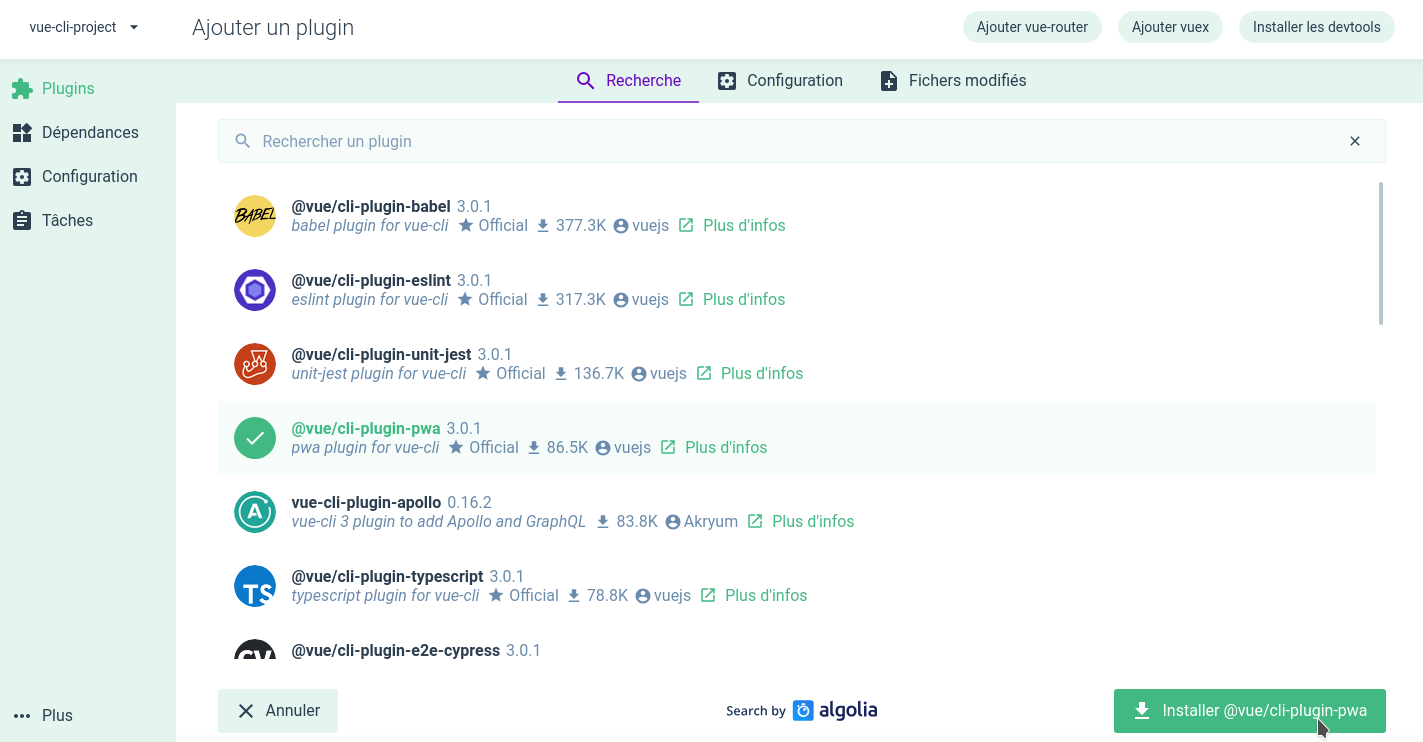
Task: Open the Plugins section in the sidebar
Action: tap(68, 88)
